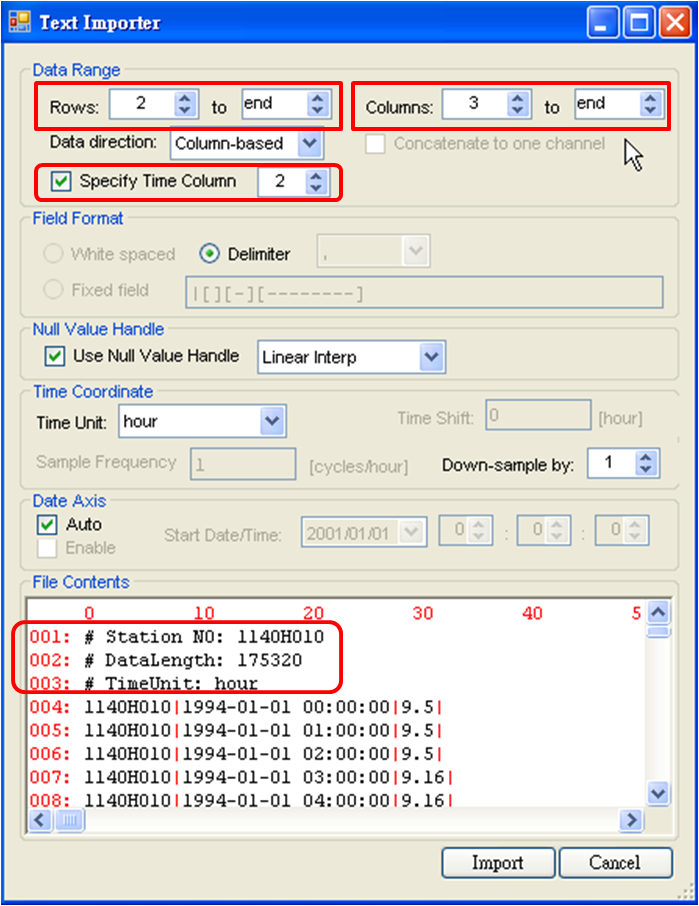699x906 pixels.
Task: Click inside the Rows start input field
Action: (139, 104)
